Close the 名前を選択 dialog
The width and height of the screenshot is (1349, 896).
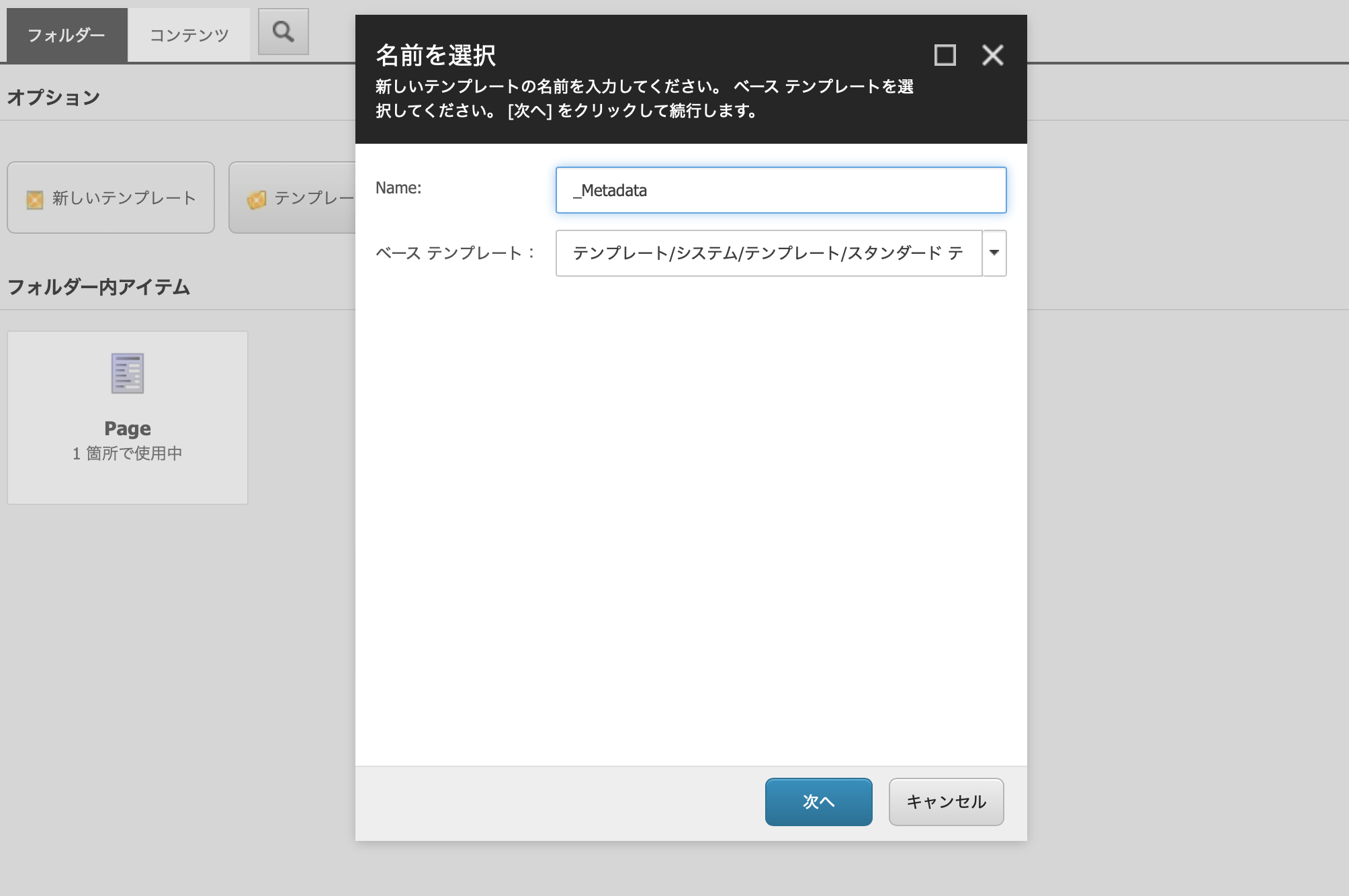pyautogui.click(x=992, y=55)
